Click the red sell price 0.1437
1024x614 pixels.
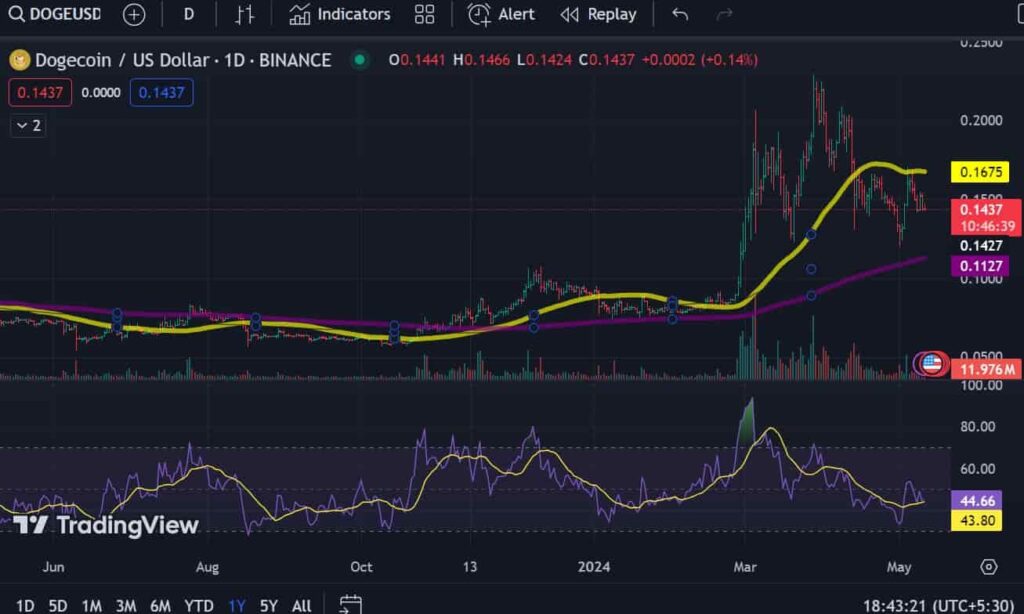point(40,93)
